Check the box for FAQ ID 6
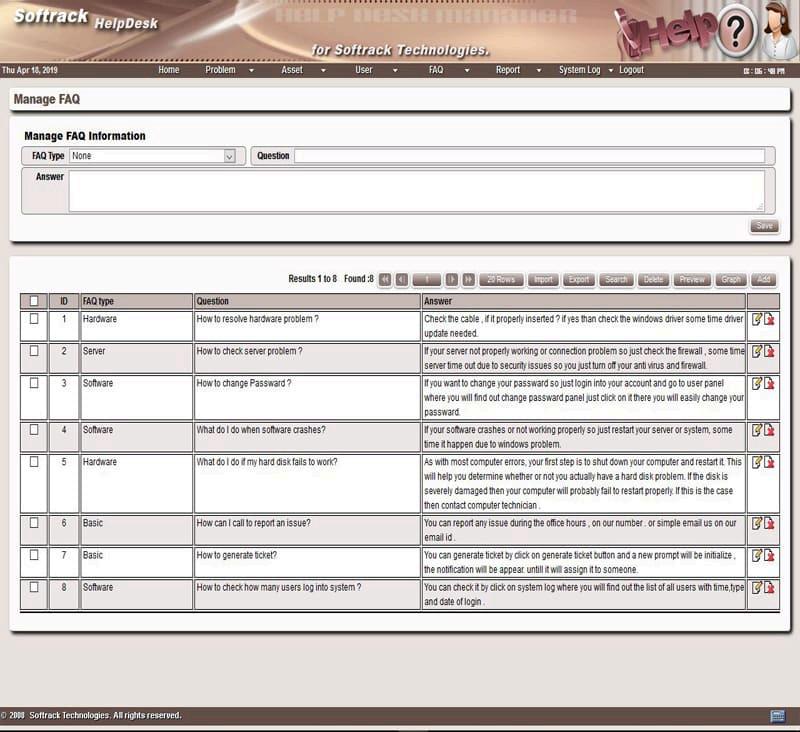This screenshot has width=800, height=732. (34, 523)
